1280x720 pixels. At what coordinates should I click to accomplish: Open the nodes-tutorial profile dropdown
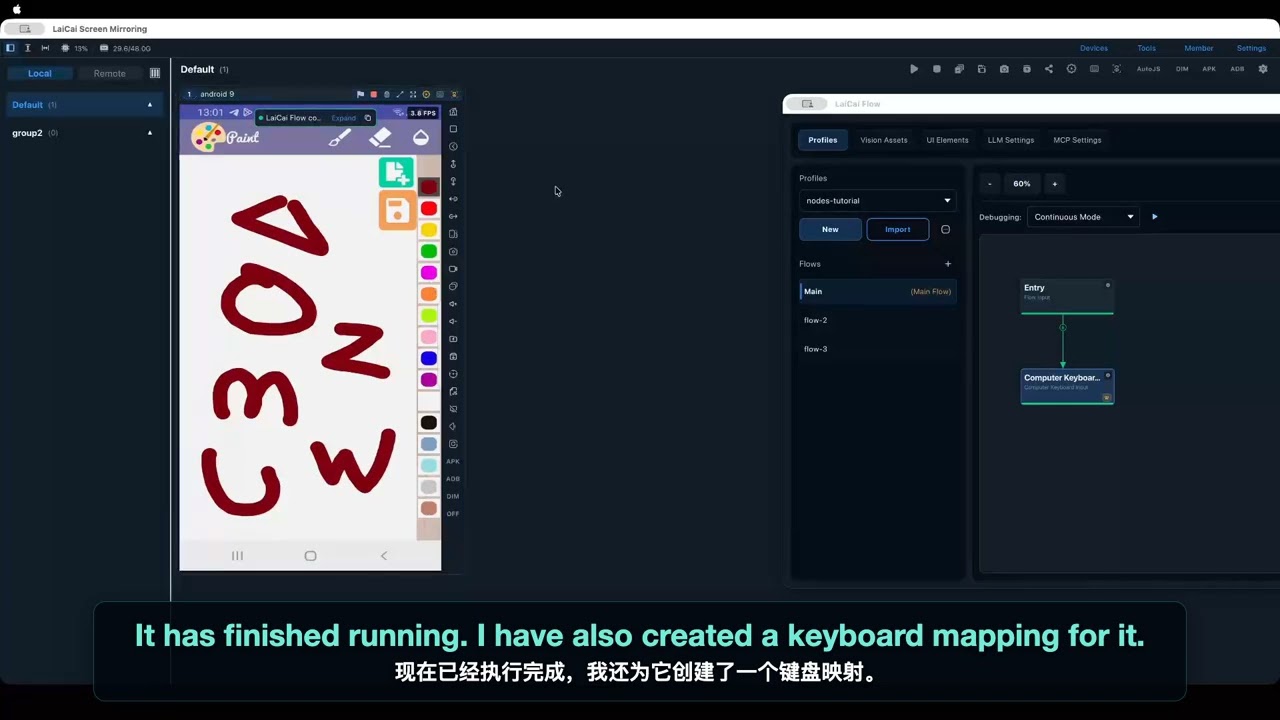(x=877, y=200)
